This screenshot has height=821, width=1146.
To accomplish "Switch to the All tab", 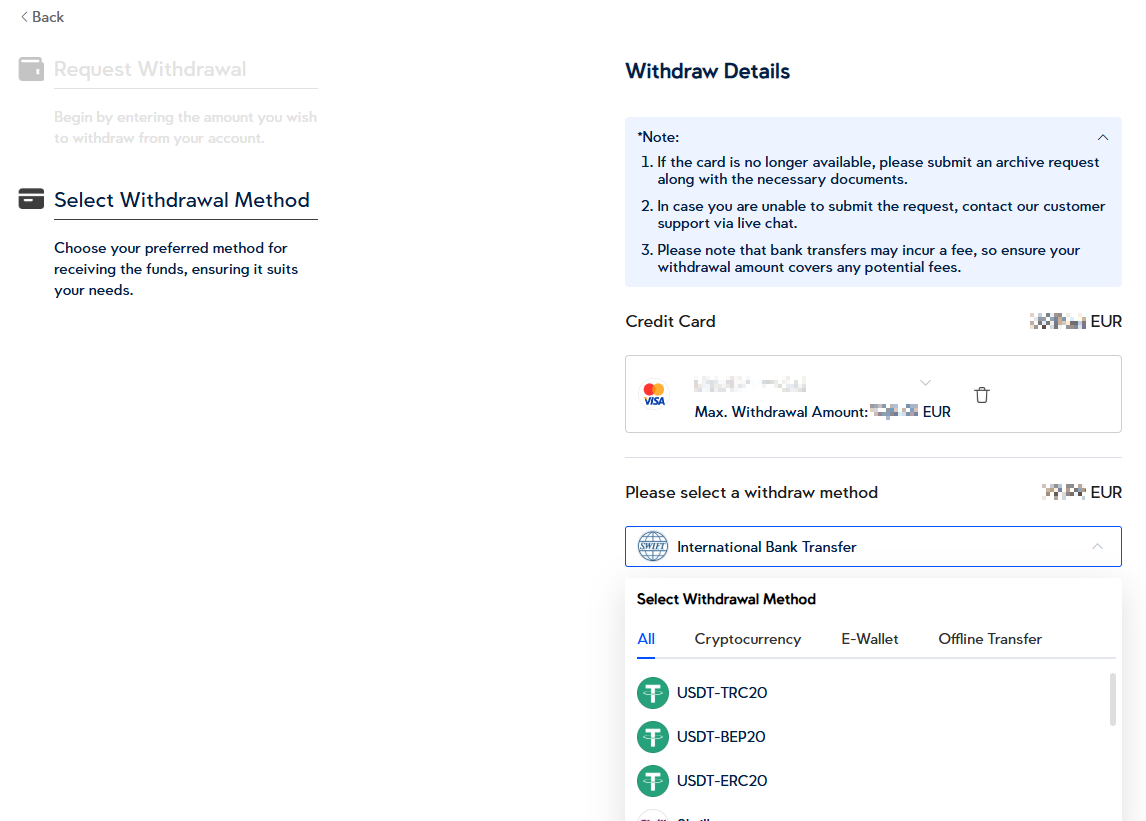I will tap(646, 639).
